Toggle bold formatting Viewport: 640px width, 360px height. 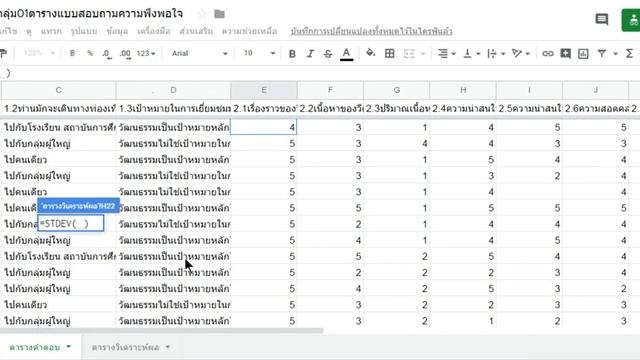[292, 53]
